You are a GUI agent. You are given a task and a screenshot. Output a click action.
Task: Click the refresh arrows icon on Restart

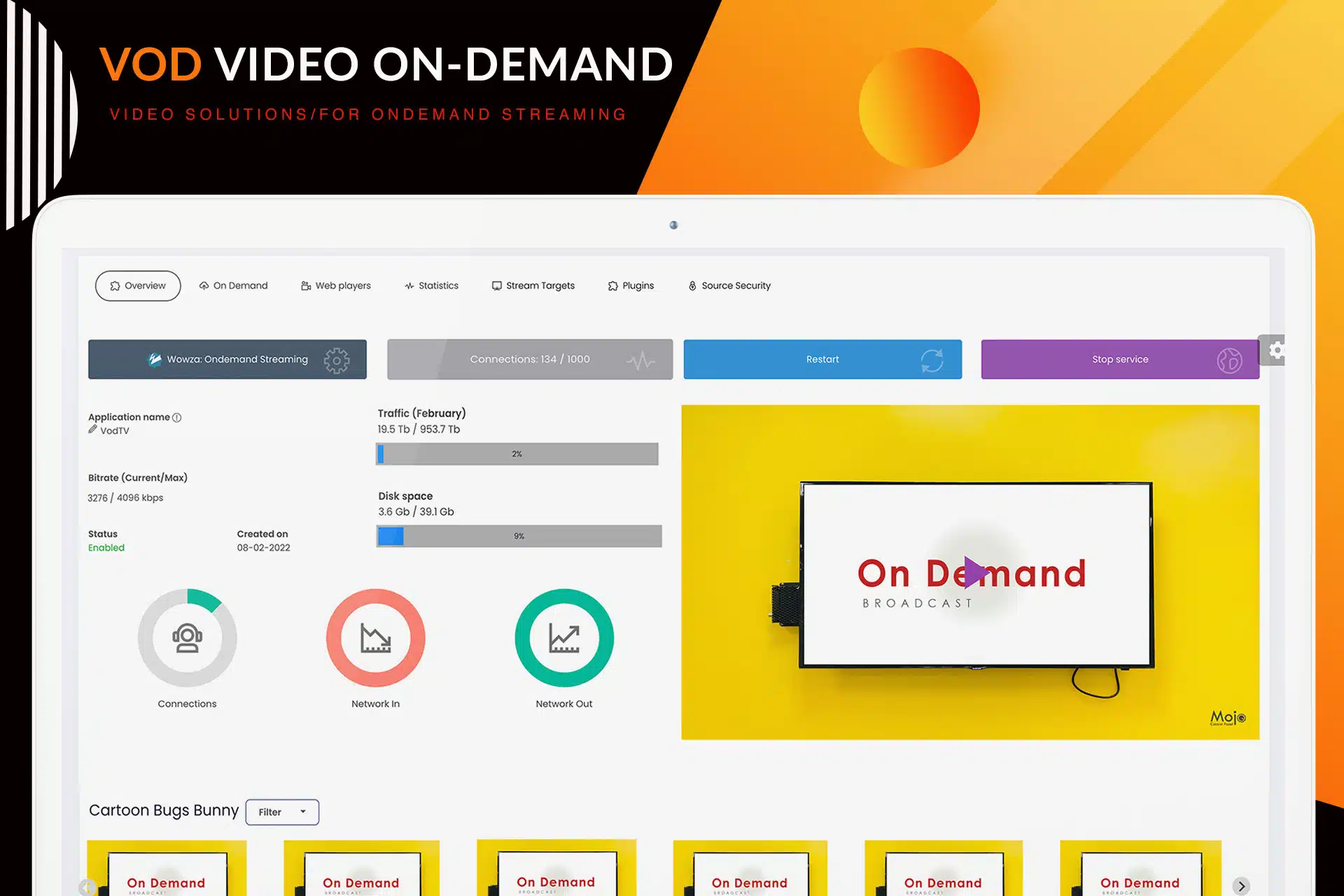pyautogui.click(x=932, y=360)
